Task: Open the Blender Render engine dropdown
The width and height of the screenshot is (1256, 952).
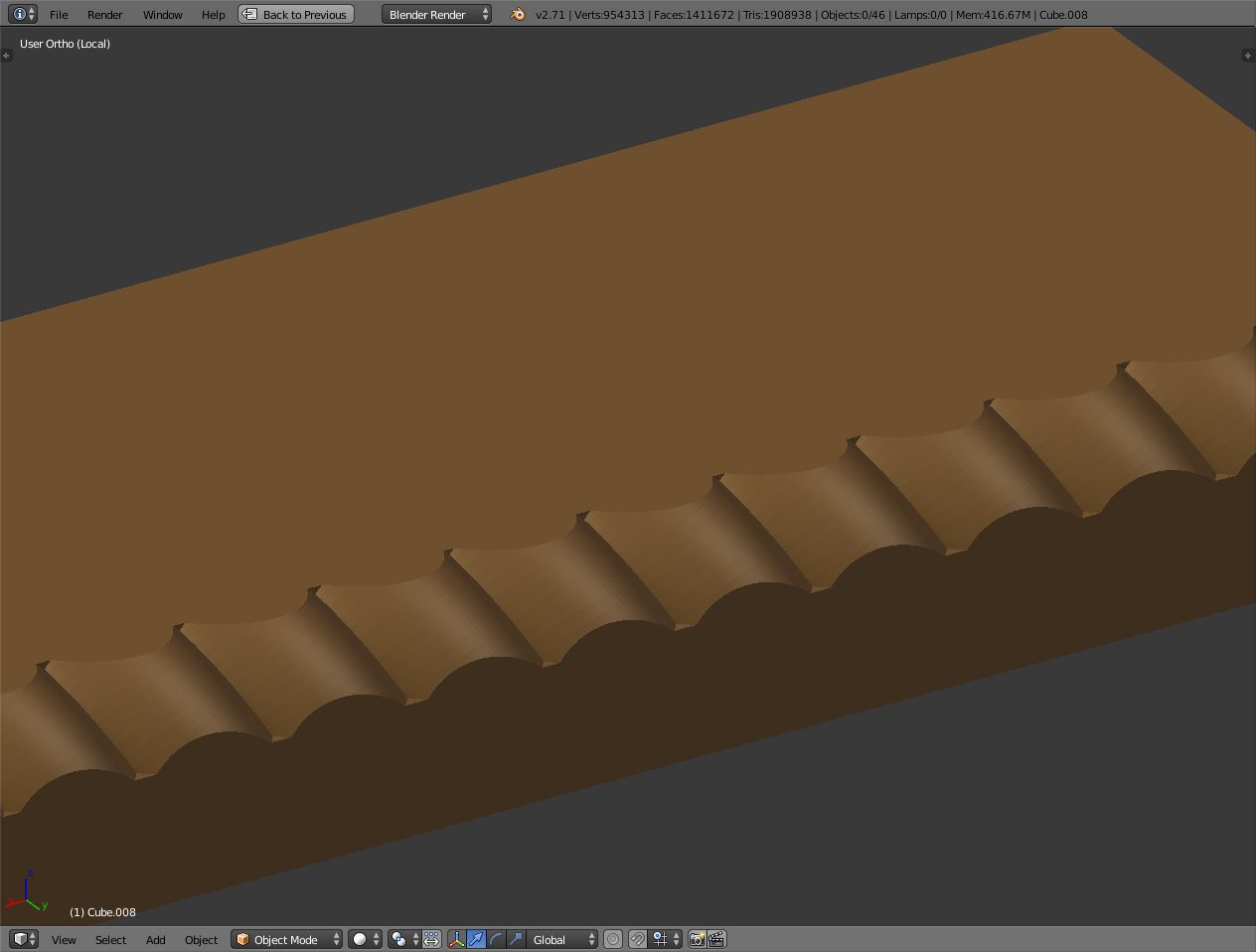Action: click(436, 14)
